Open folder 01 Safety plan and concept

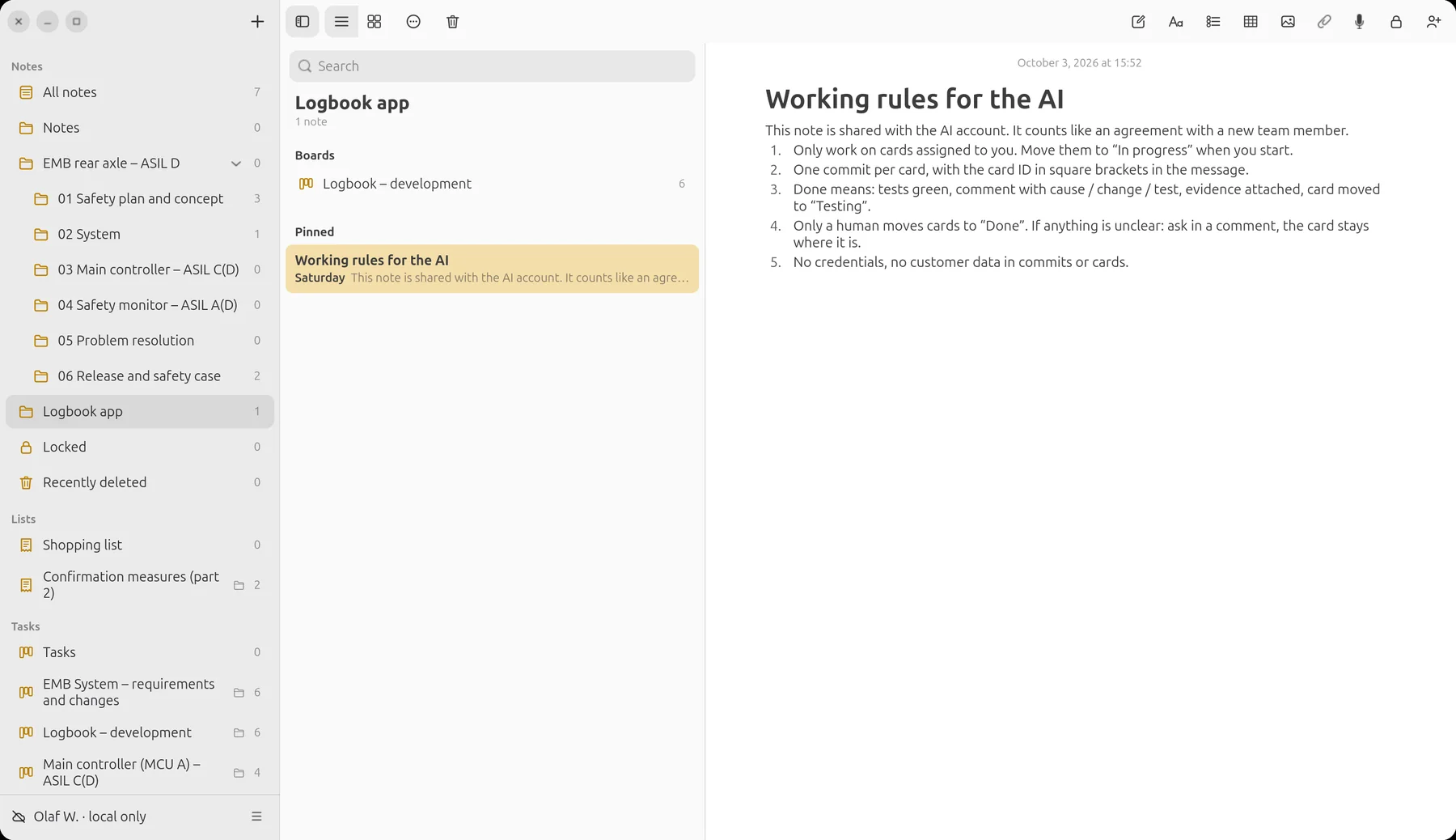pos(140,198)
